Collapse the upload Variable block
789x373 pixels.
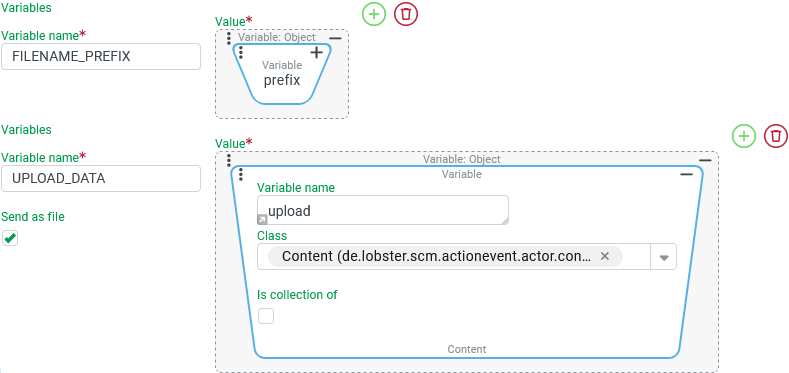click(686, 174)
